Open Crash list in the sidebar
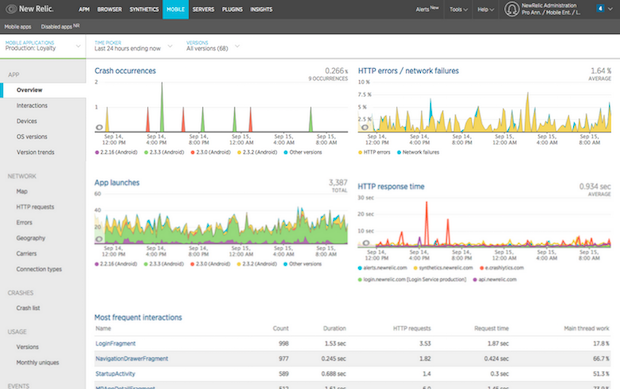 [28, 308]
